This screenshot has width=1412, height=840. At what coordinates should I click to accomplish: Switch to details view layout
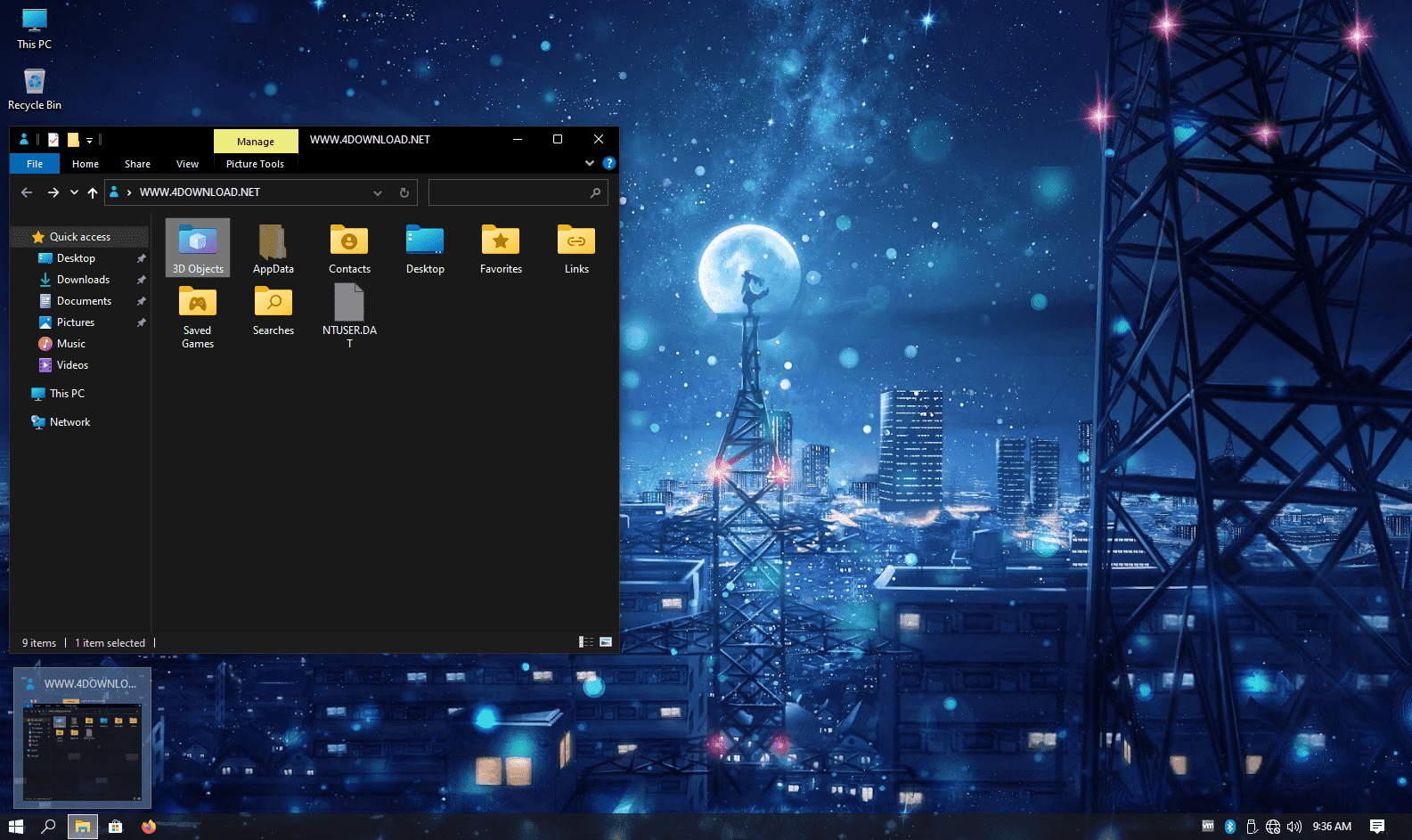click(x=586, y=642)
